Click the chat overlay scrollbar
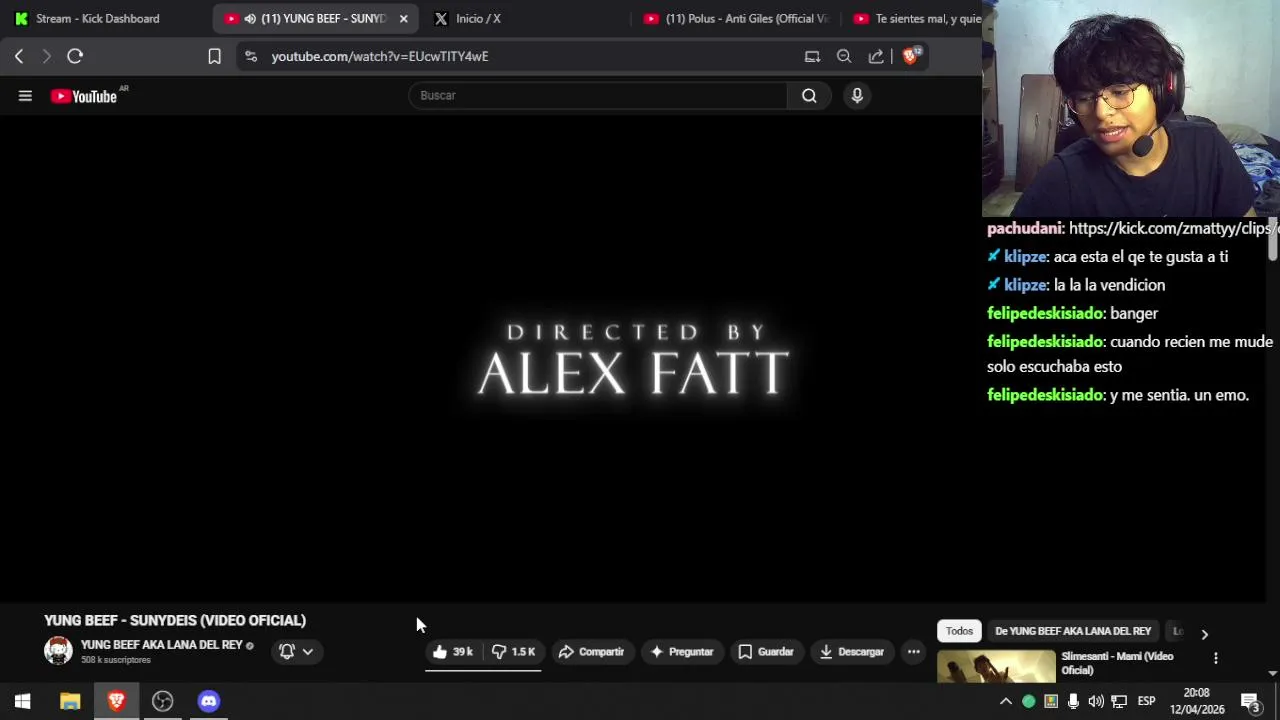The height and width of the screenshot is (720, 1280). [x=1273, y=240]
